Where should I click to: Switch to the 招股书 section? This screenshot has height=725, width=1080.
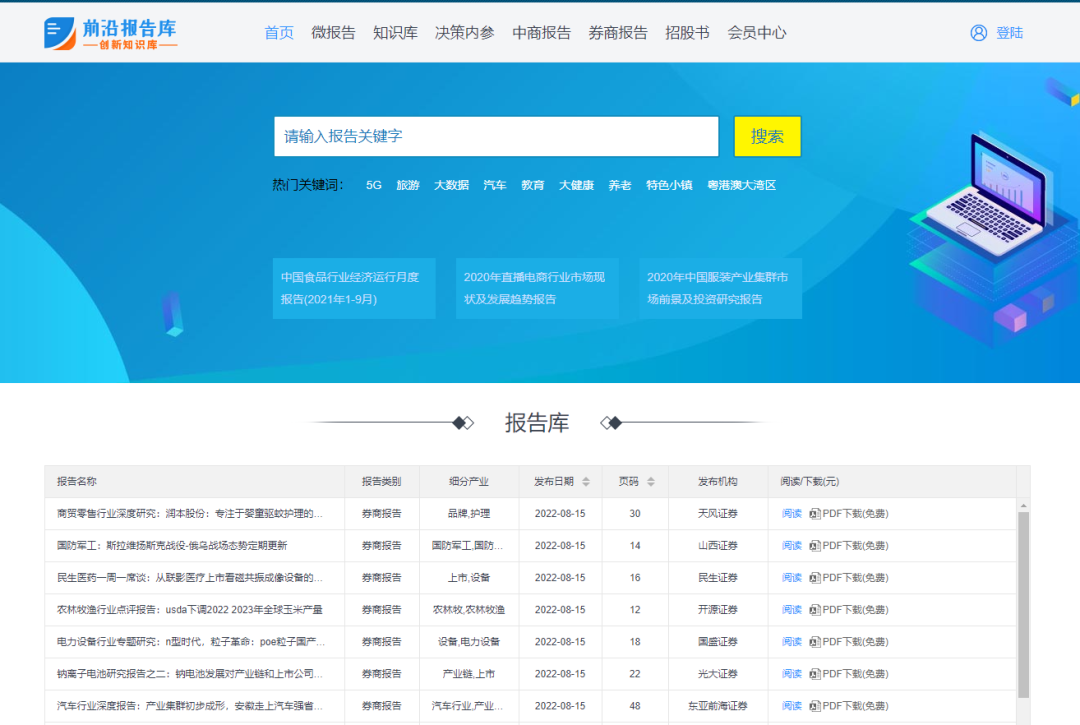click(687, 32)
